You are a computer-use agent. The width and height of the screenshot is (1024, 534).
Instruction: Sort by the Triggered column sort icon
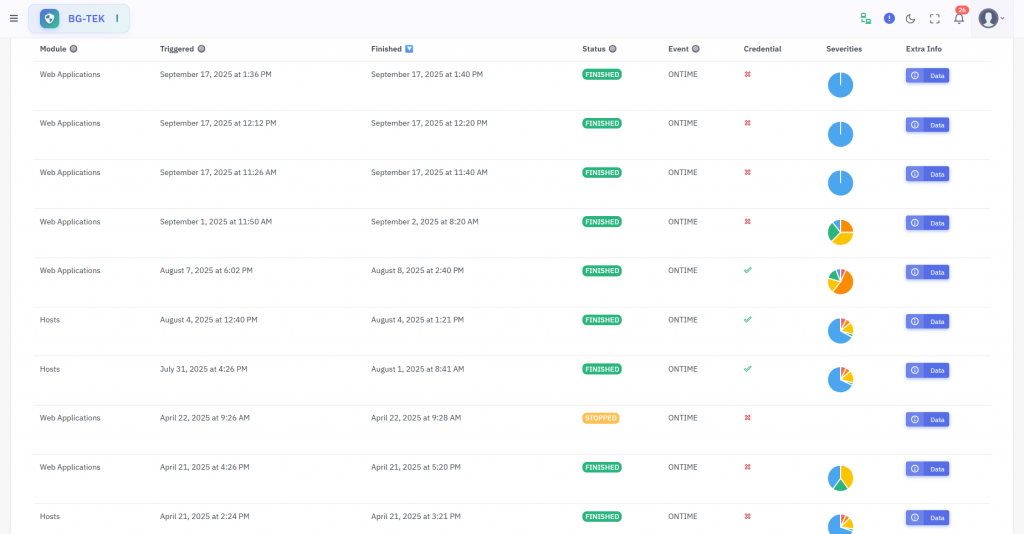tap(201, 49)
